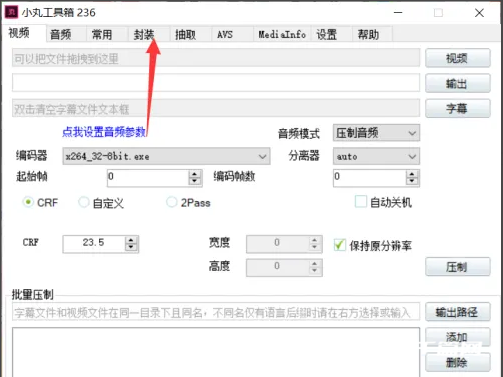Toggle the 保持原分辨率 checkbox

[x=339, y=245]
